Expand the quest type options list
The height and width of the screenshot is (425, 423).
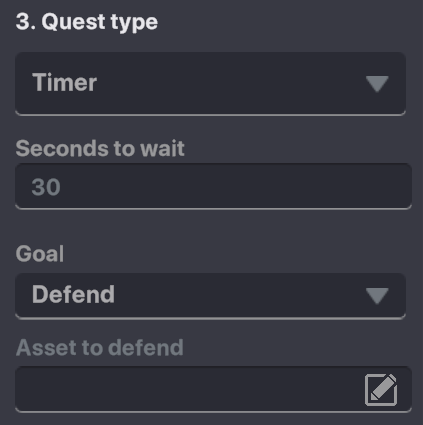point(210,84)
